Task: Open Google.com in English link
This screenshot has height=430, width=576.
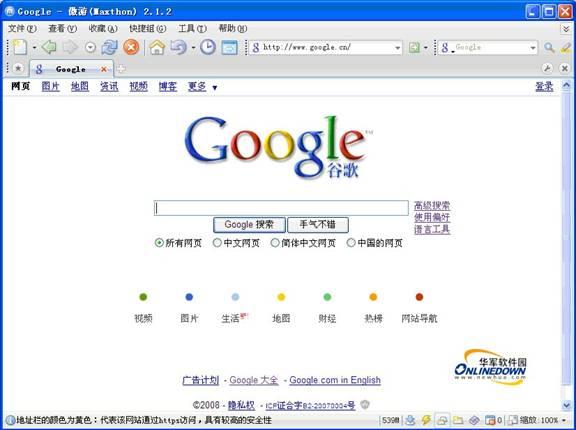Action: point(335,380)
